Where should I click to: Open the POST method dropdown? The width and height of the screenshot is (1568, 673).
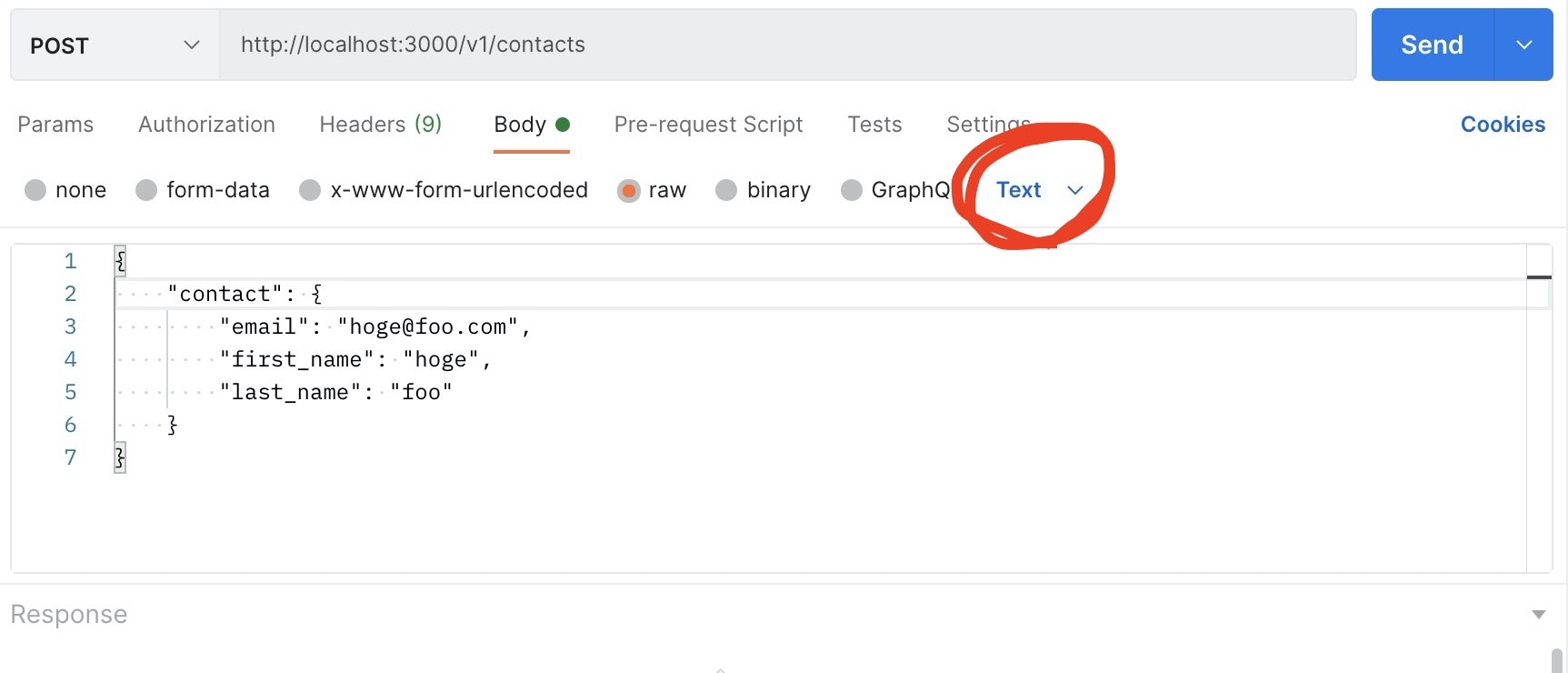[115, 45]
